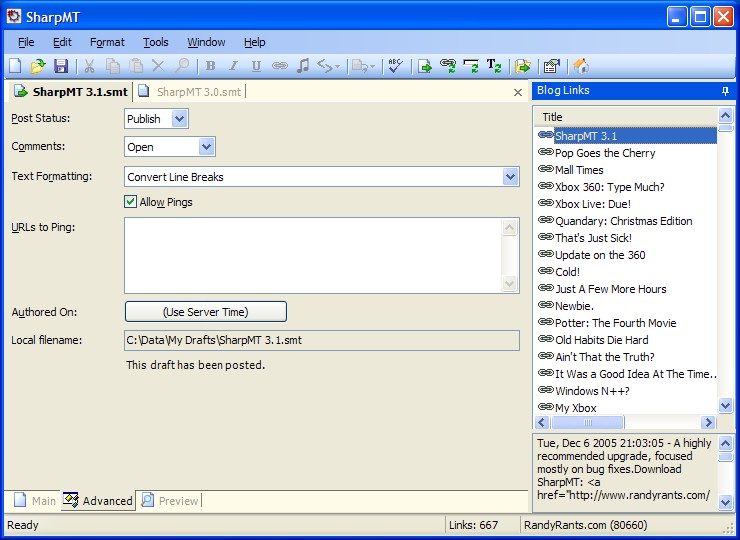Click the 'Links: 667' status bar entry
This screenshot has height=540, width=740.
[473, 525]
